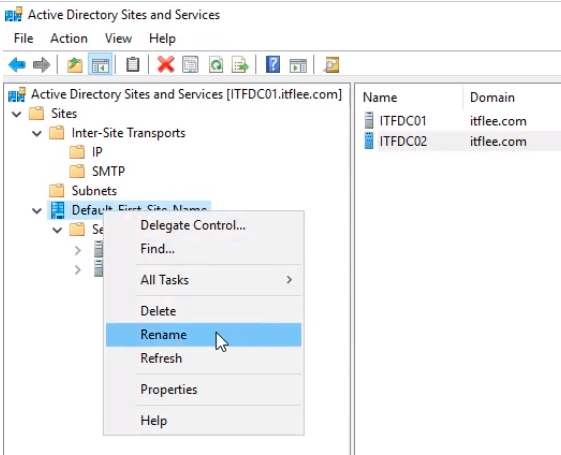Click the Subnets folder icon
Screen dimensions: 561x455
point(57,191)
